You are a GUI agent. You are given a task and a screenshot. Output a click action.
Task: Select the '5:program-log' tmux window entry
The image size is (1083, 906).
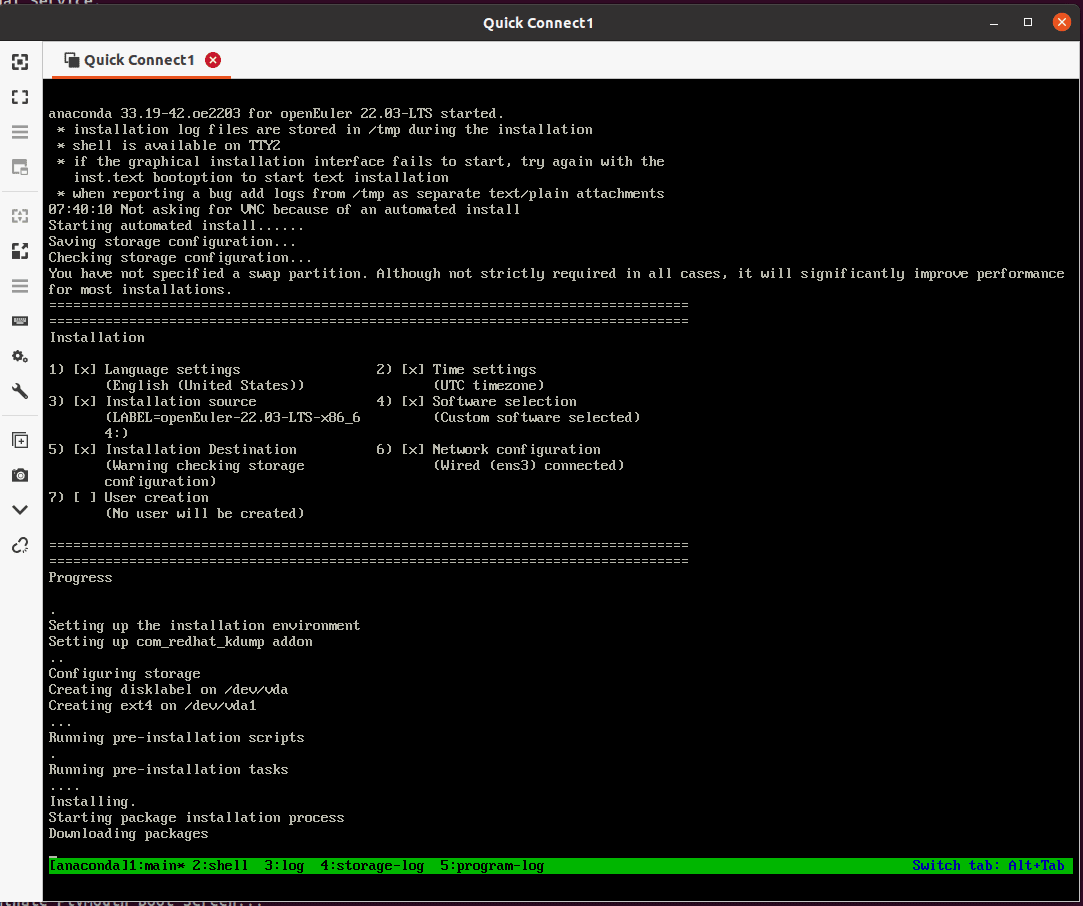pyautogui.click(x=492, y=866)
